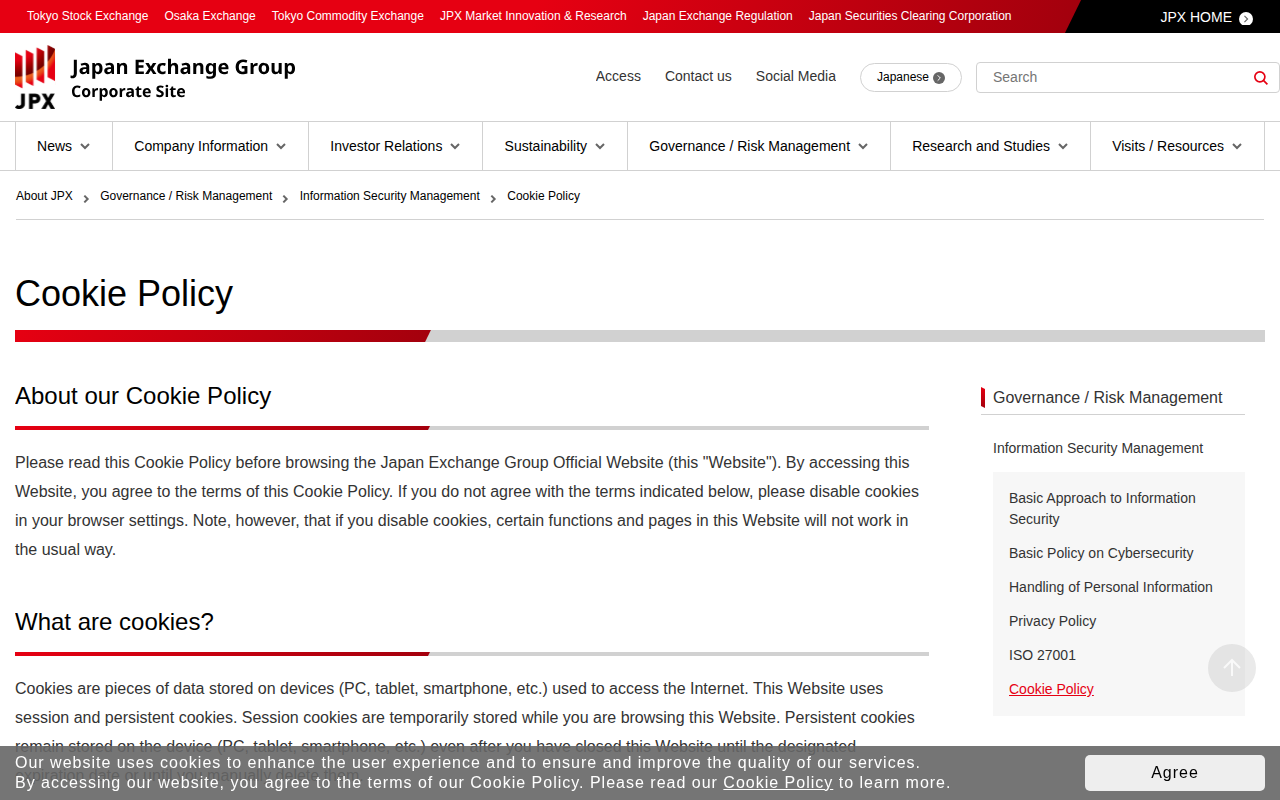Click About JPX in breadcrumb

click(x=44, y=196)
